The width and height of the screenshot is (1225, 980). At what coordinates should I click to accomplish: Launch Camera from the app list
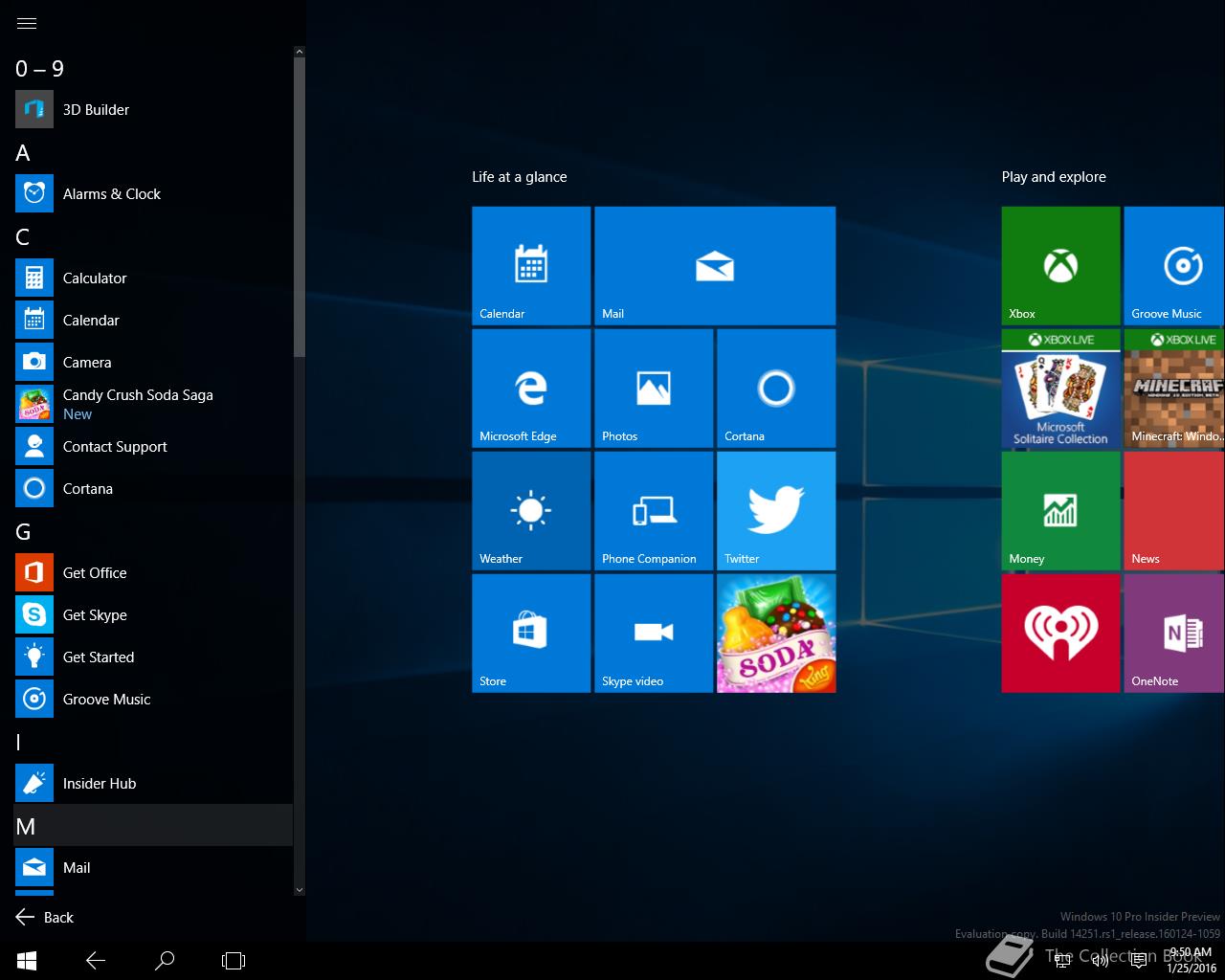coord(153,362)
